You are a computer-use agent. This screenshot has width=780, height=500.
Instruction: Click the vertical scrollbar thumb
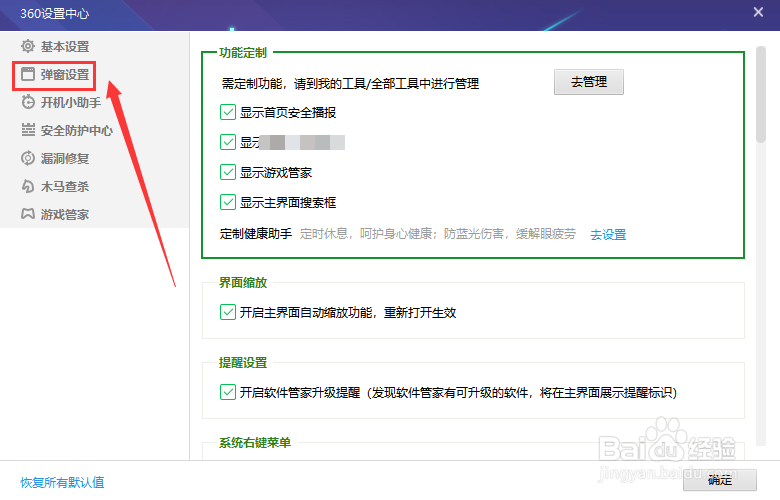point(761,95)
